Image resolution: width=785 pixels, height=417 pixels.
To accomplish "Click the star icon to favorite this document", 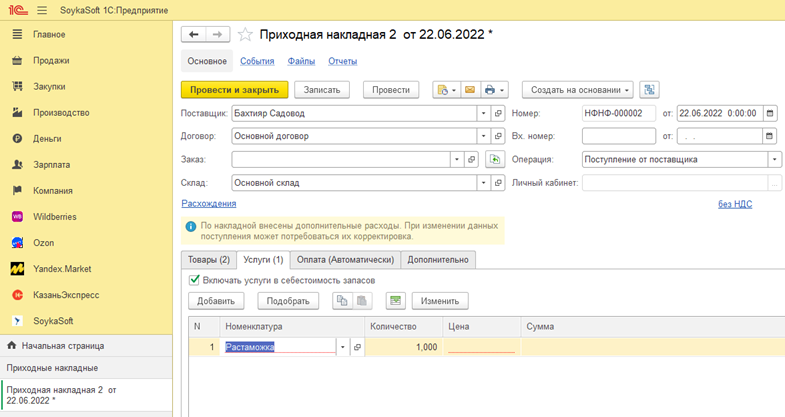I will point(245,35).
